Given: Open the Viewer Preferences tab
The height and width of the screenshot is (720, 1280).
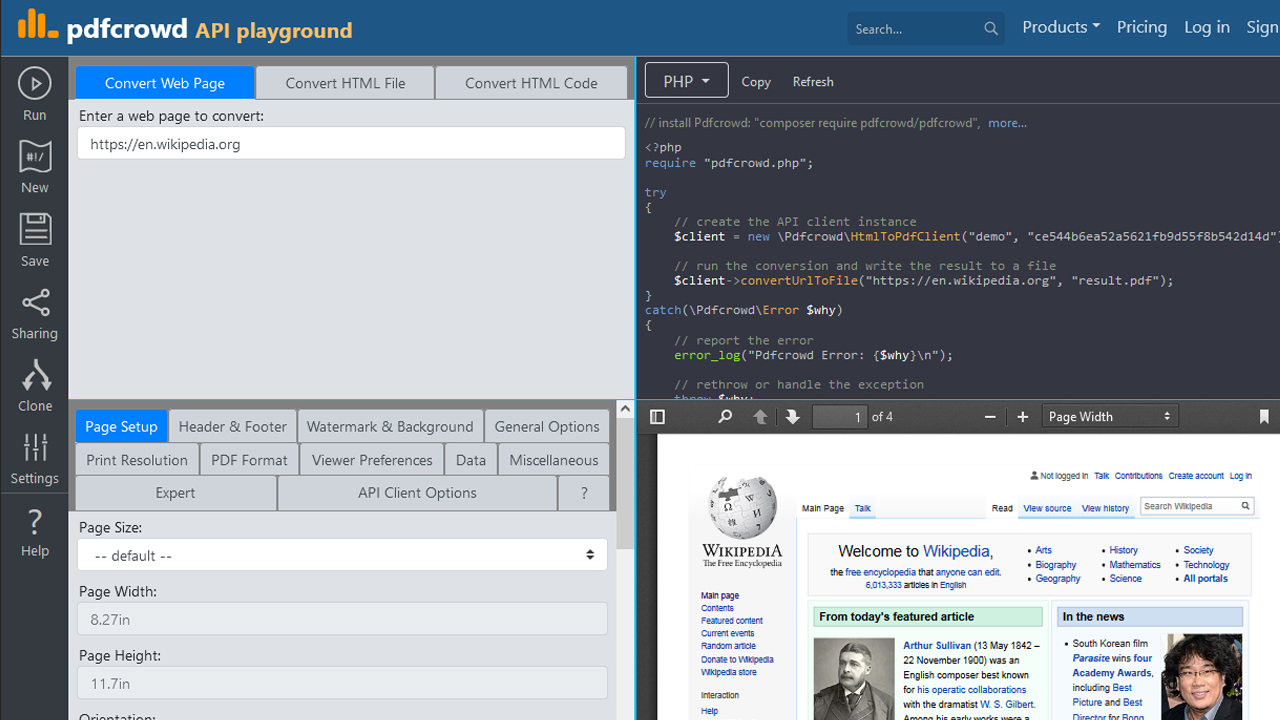Looking at the screenshot, I should 372,460.
